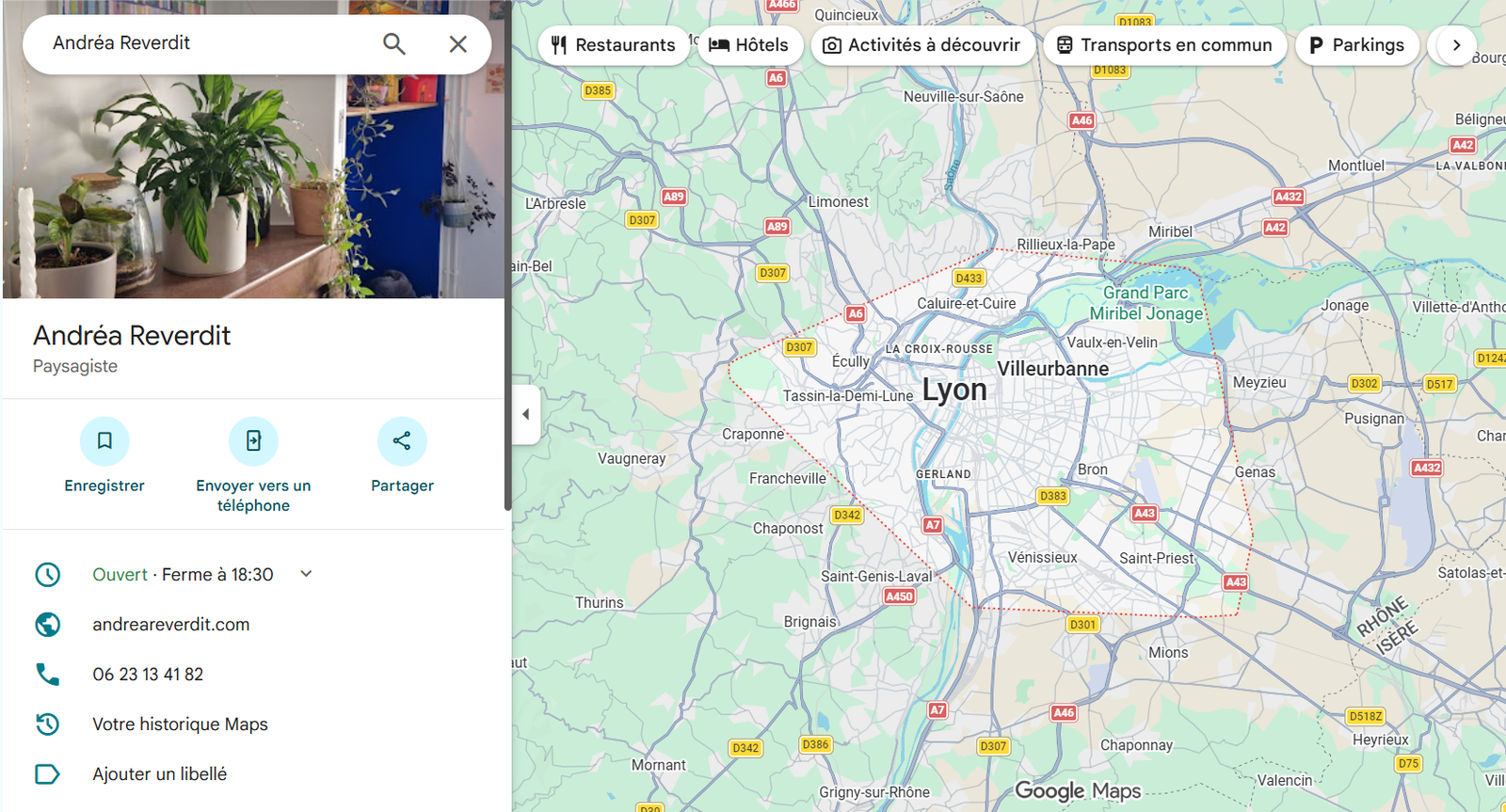Select the Transports en commun chip

point(1164,45)
